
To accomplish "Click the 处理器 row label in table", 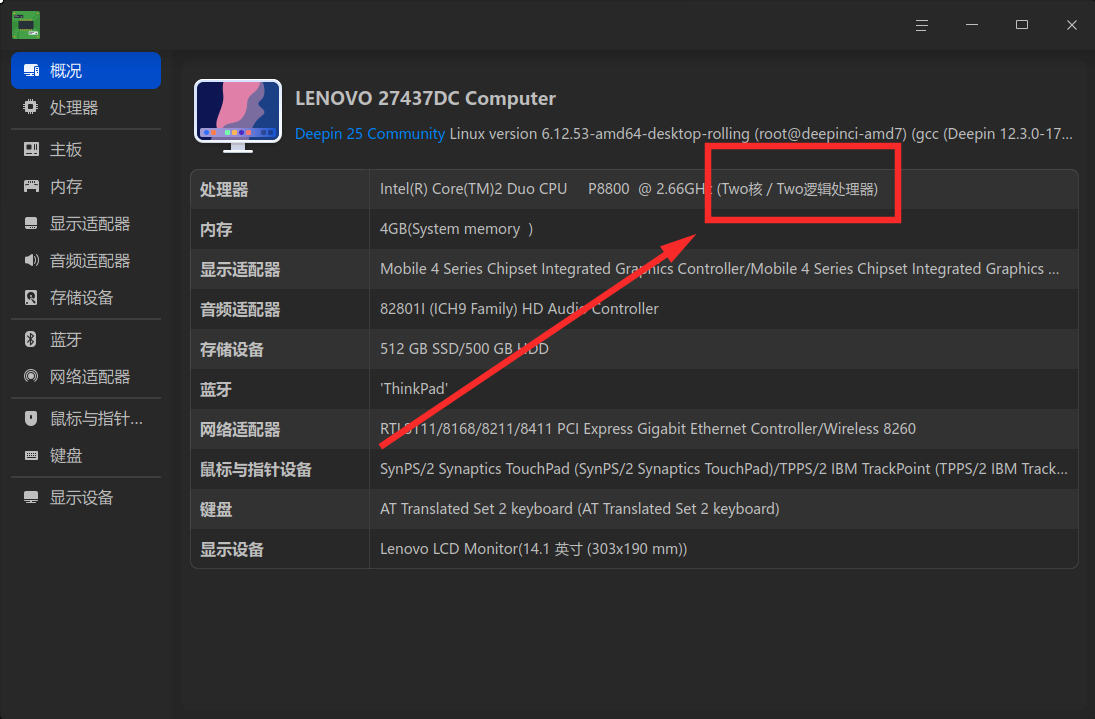I will click(224, 190).
